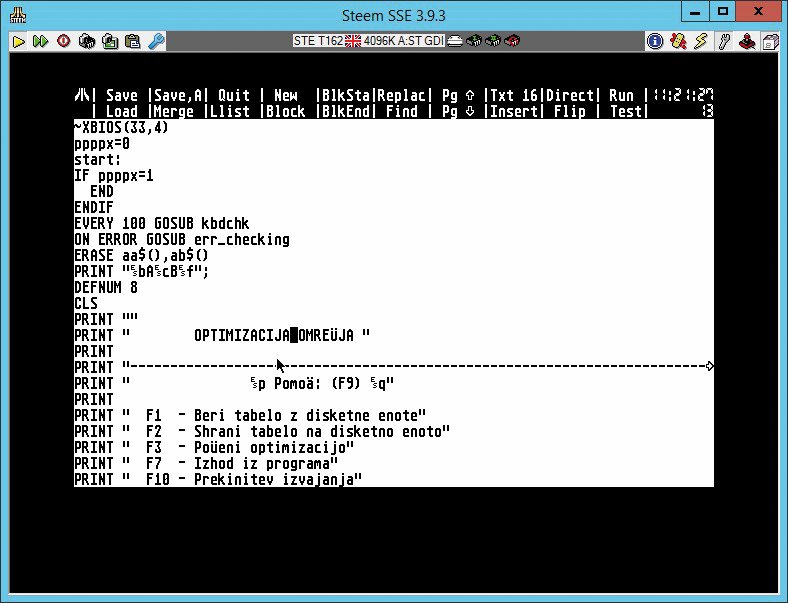Image resolution: width=788 pixels, height=603 pixels.
Task: Choose Llist in the editor menu
Action: coord(230,111)
